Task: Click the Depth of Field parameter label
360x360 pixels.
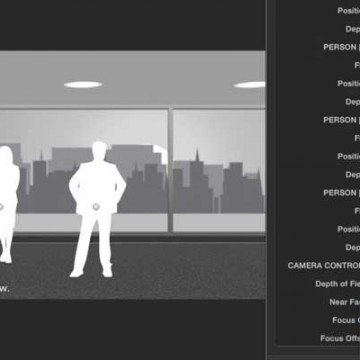Action: tap(337, 284)
